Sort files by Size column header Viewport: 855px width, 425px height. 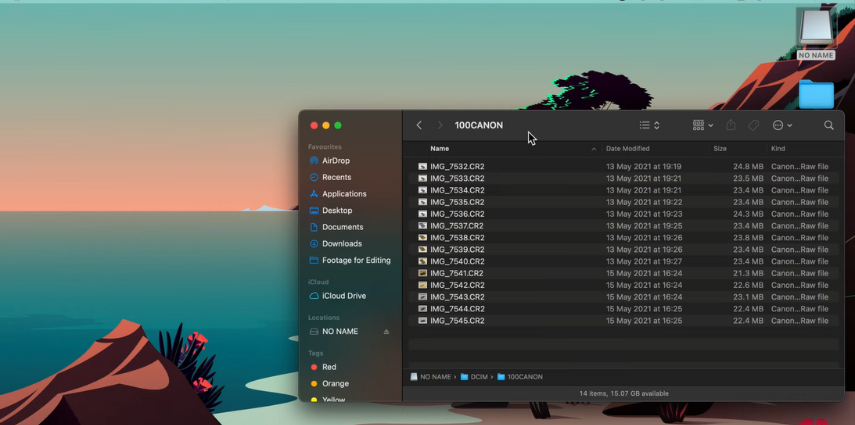pyautogui.click(x=720, y=148)
